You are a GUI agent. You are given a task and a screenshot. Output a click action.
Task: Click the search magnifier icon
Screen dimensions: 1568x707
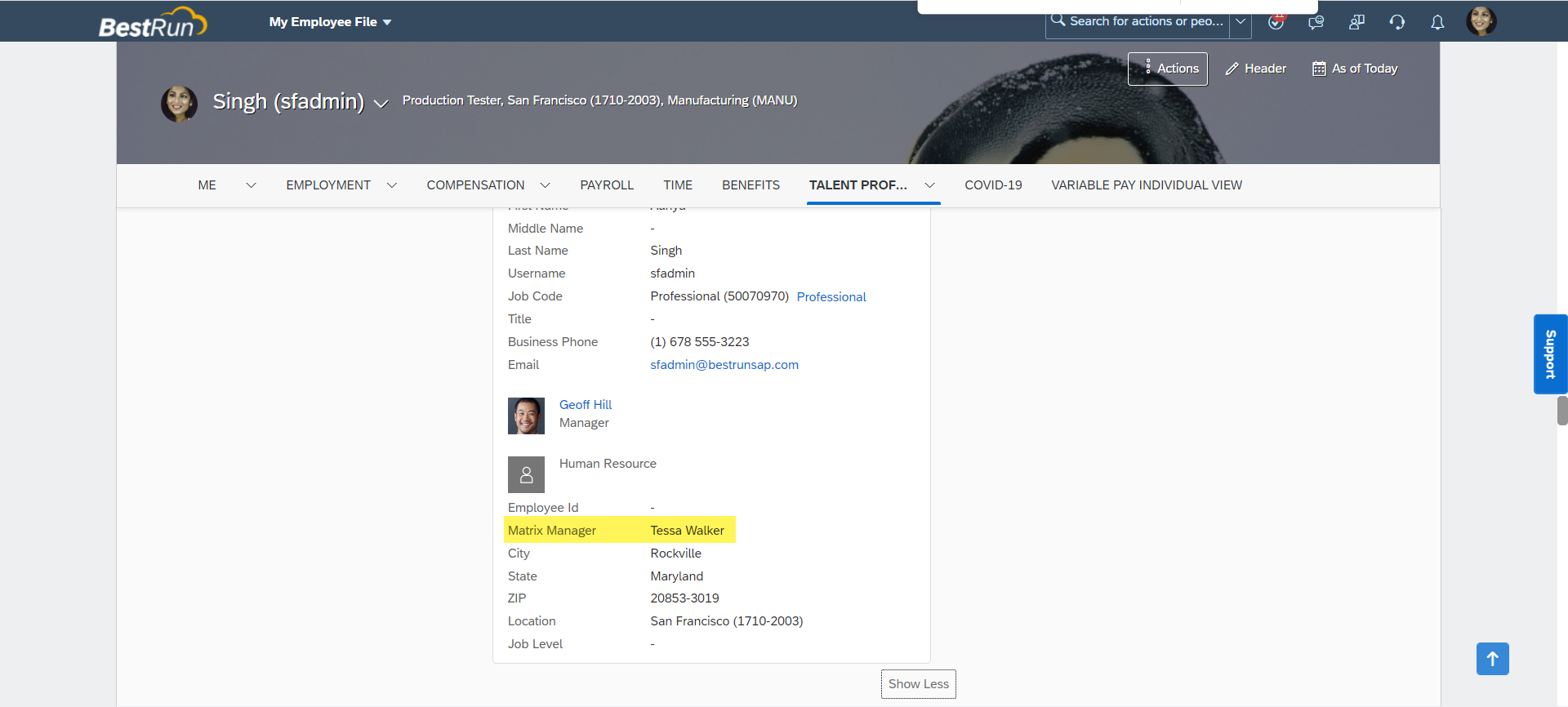pyautogui.click(x=1058, y=20)
